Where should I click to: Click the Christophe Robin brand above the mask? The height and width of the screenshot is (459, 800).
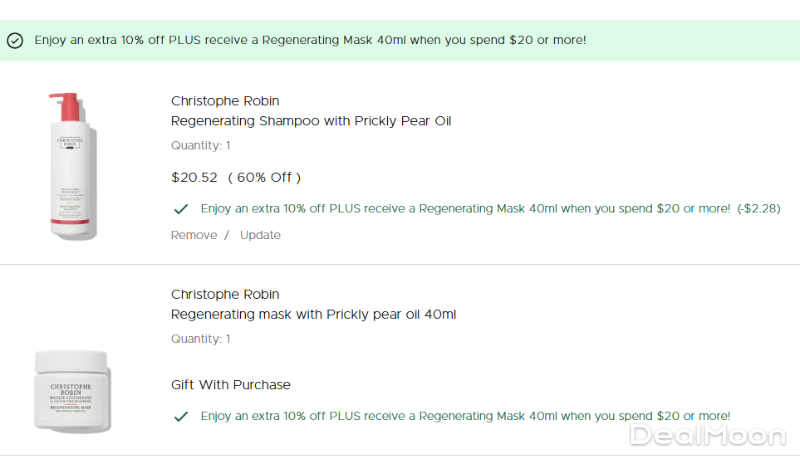[225, 295]
